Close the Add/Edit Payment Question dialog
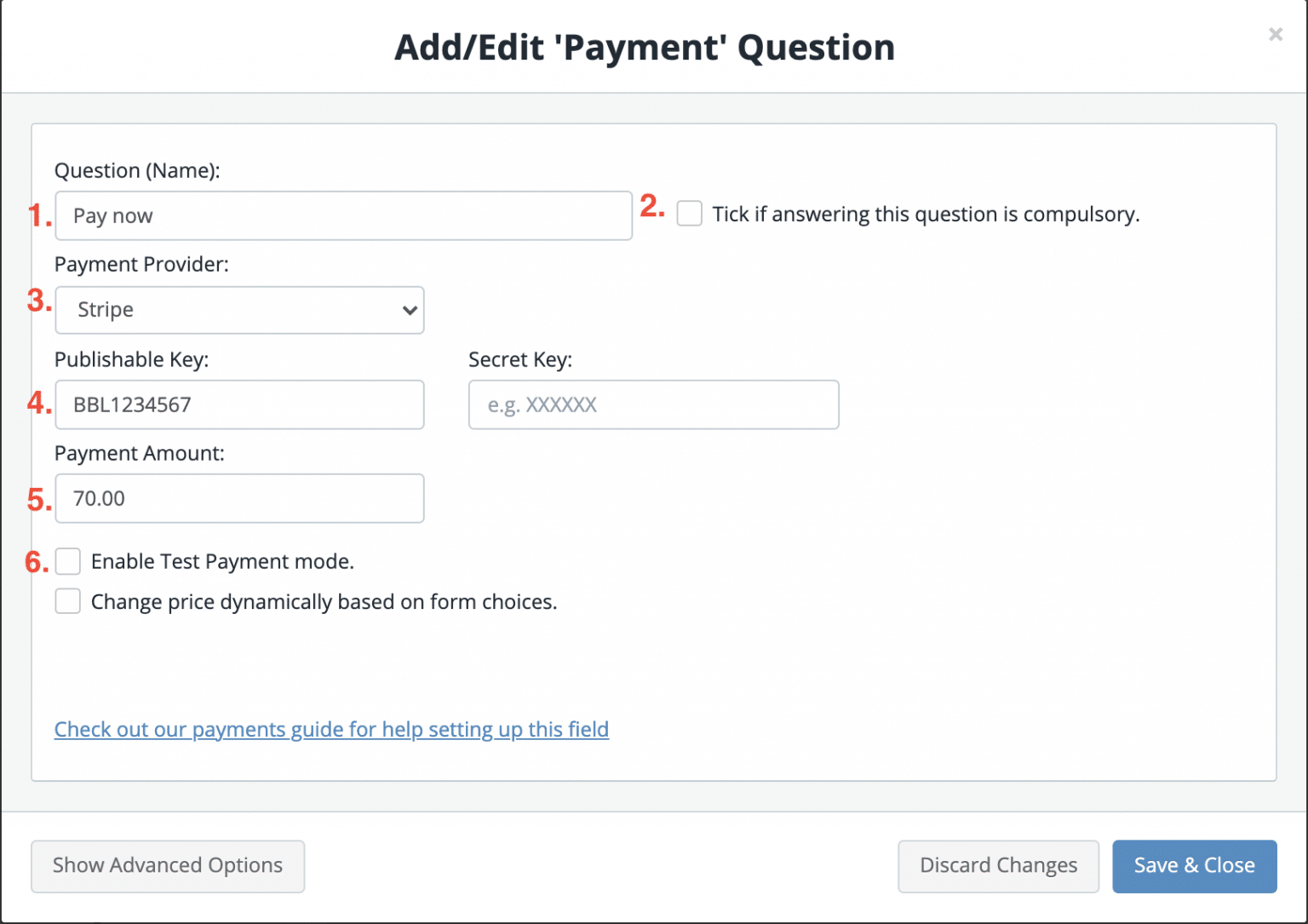This screenshot has height=924, width=1308. pyautogui.click(x=1275, y=34)
